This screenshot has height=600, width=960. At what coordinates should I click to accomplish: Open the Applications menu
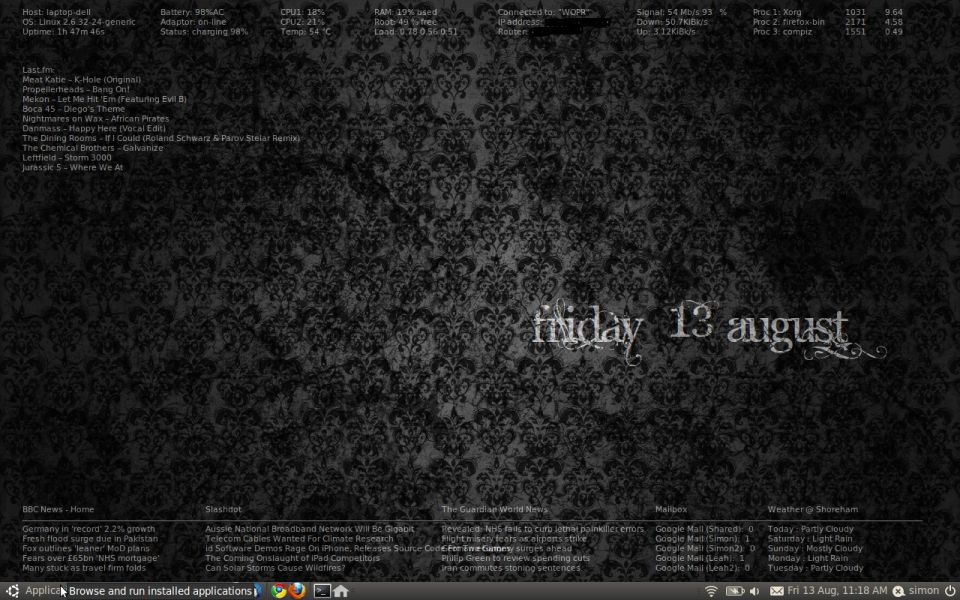click(x=42, y=591)
